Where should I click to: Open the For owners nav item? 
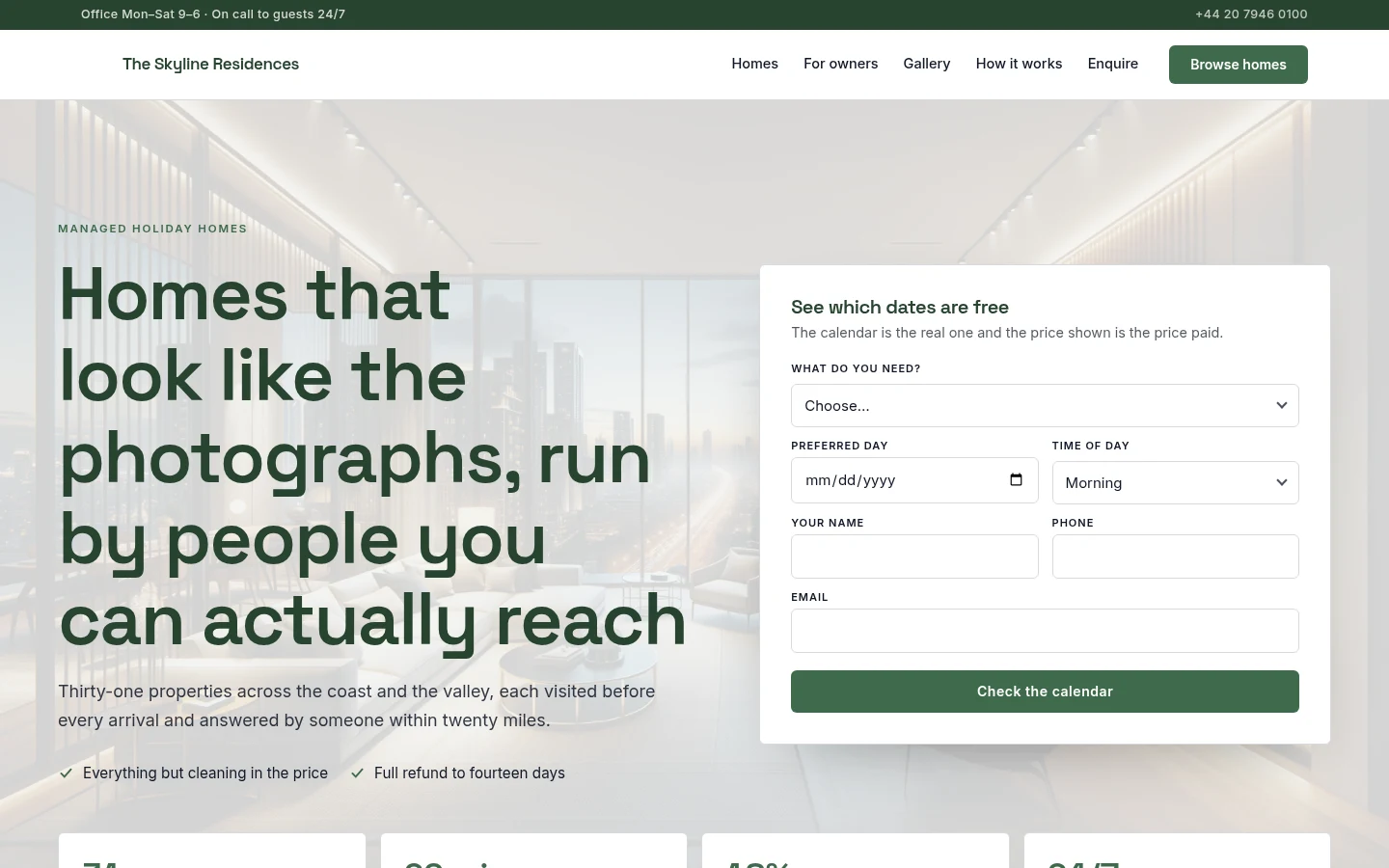[841, 64]
